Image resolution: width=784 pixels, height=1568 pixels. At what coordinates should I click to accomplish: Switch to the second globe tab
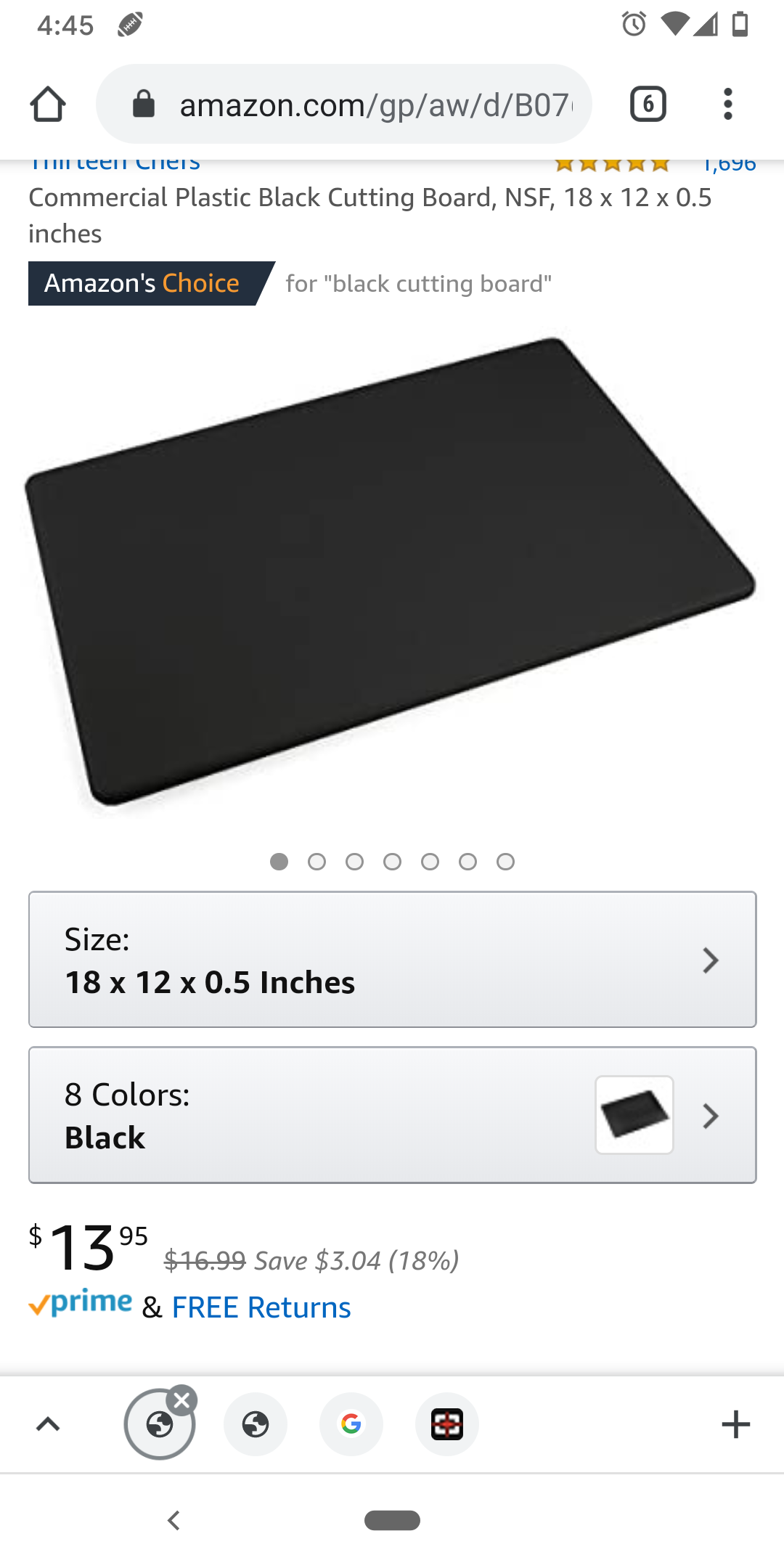[x=256, y=1424]
